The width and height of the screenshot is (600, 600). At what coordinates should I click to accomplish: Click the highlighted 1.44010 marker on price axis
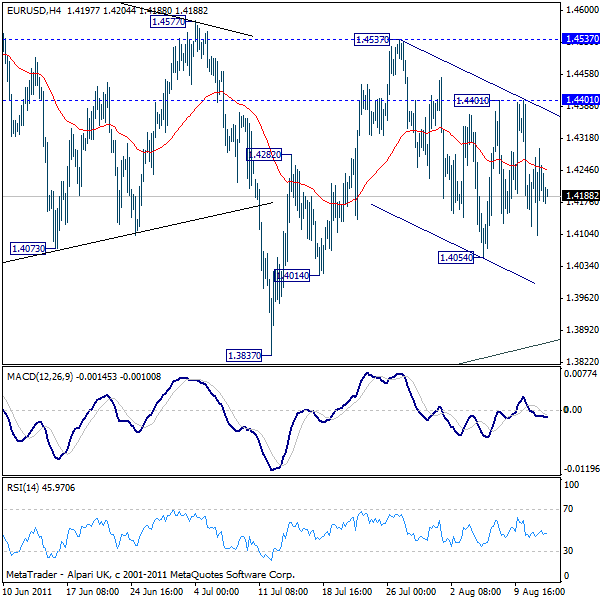click(581, 100)
